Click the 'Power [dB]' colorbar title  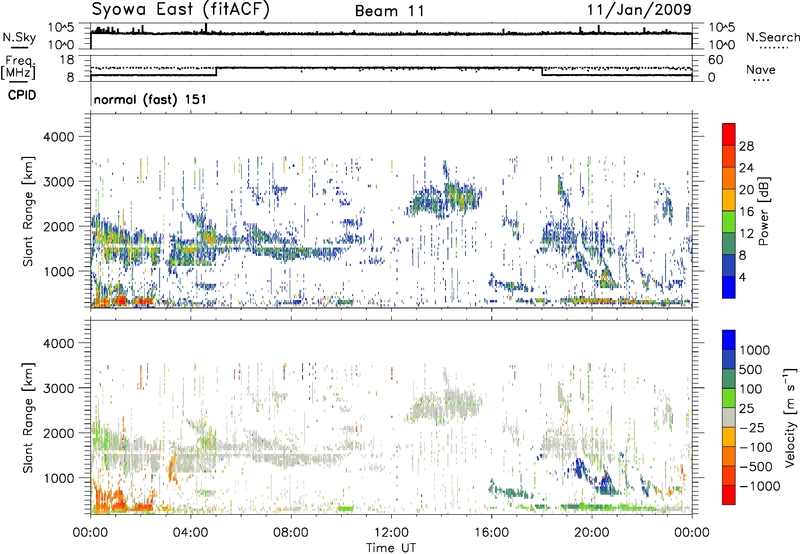(x=764, y=211)
